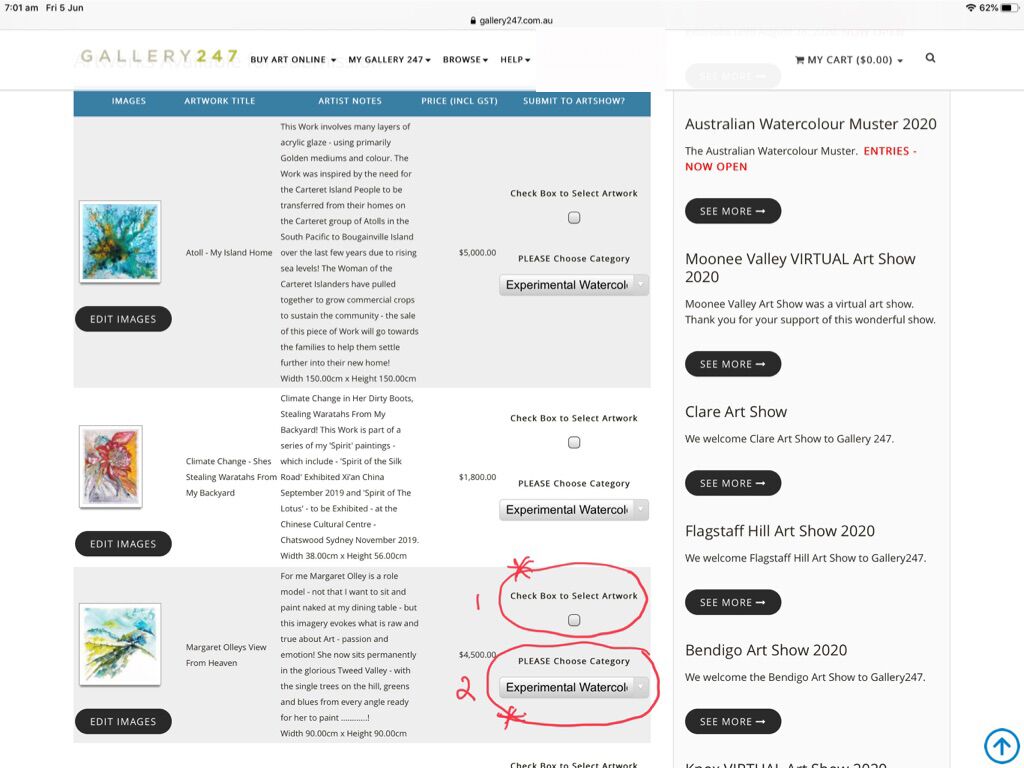This screenshot has width=1024, height=768.
Task: Click the Gallery 247 logo
Action: coord(159,57)
